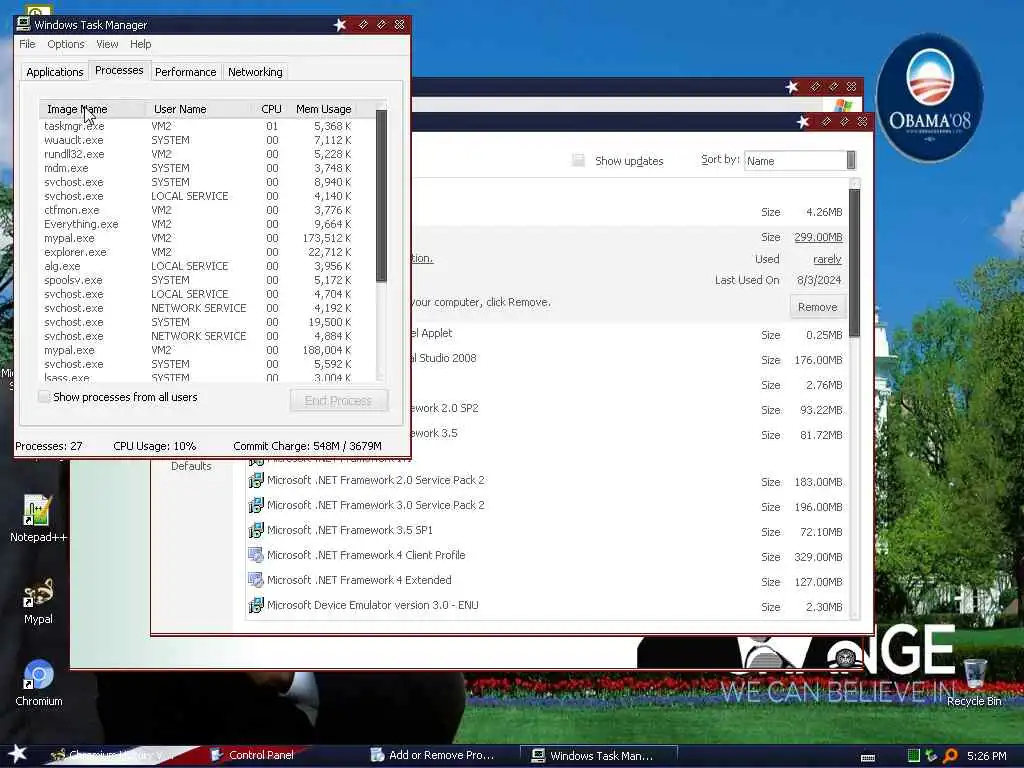Click the keyboard icon in system tray
Image resolution: width=1024 pixels, height=768 pixels.
tap(868, 758)
